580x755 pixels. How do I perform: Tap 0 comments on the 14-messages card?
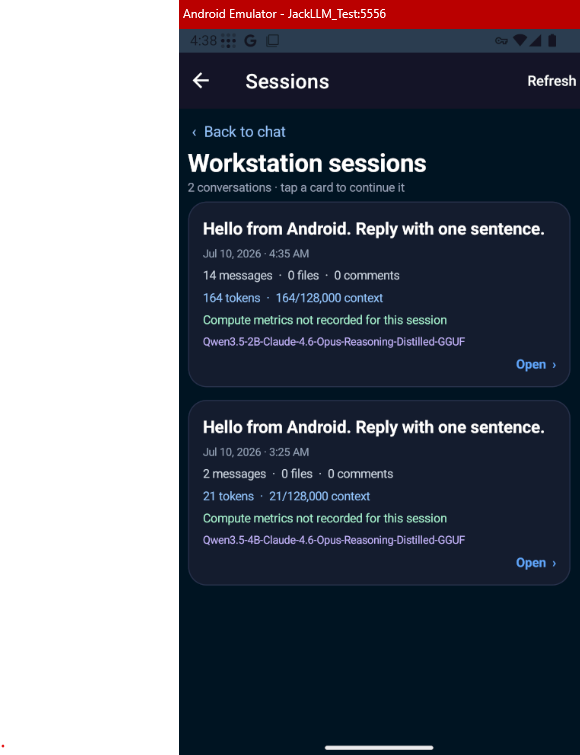click(367, 275)
